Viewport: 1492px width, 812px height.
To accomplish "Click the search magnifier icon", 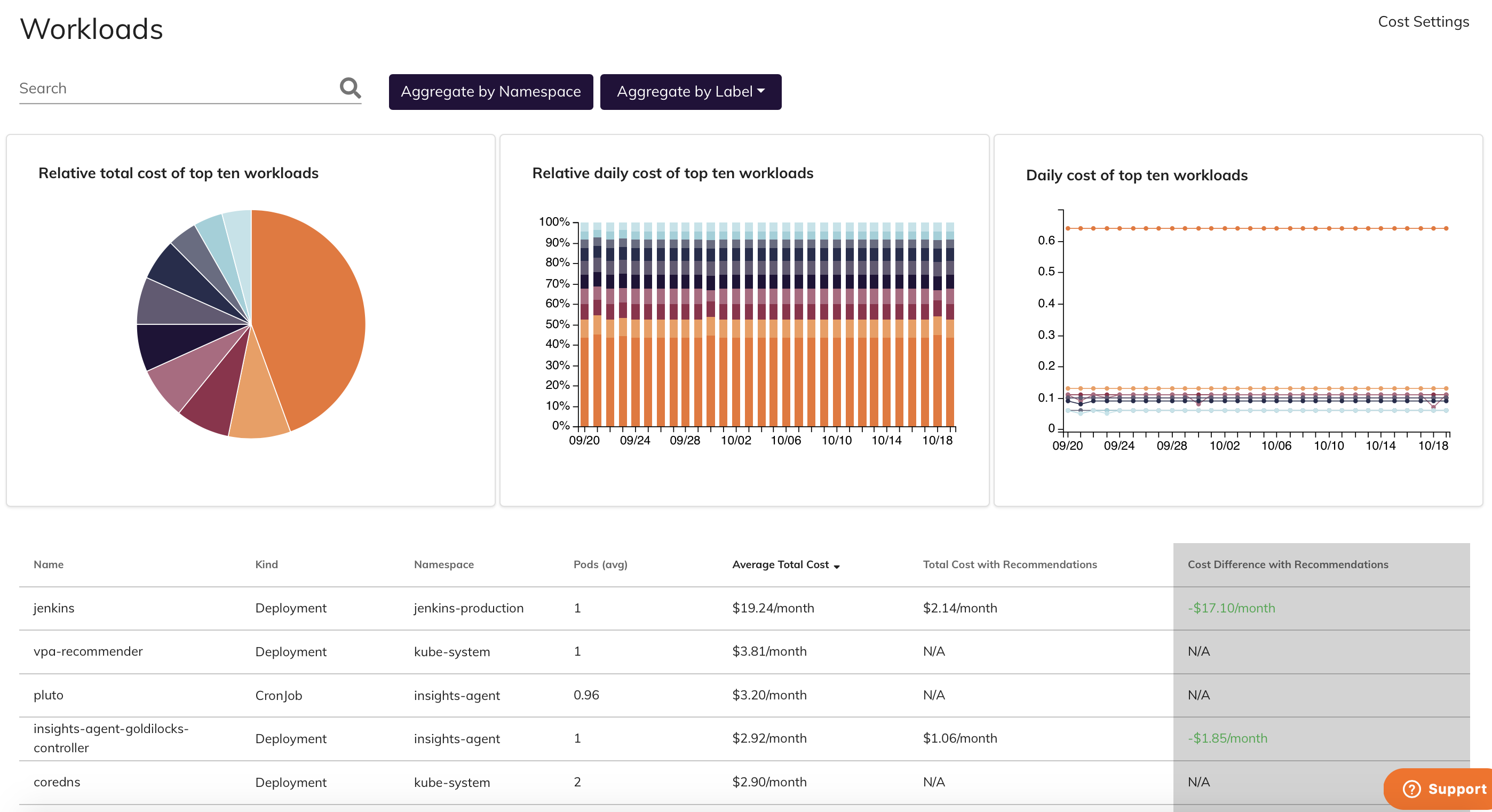I will 350,88.
